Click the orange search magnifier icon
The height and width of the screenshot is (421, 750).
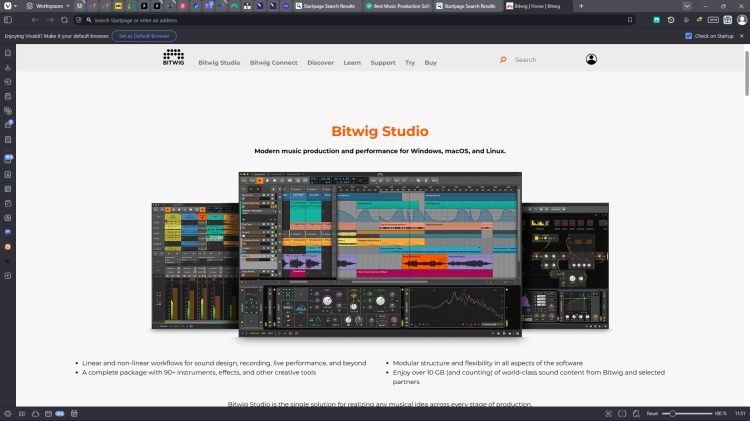[503, 60]
